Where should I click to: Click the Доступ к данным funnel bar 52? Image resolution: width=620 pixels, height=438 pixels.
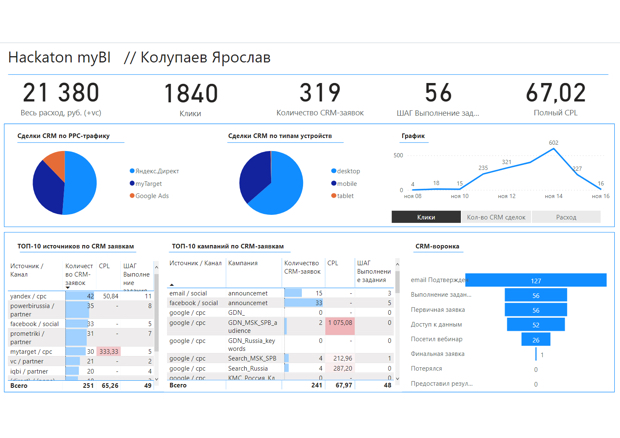click(536, 325)
